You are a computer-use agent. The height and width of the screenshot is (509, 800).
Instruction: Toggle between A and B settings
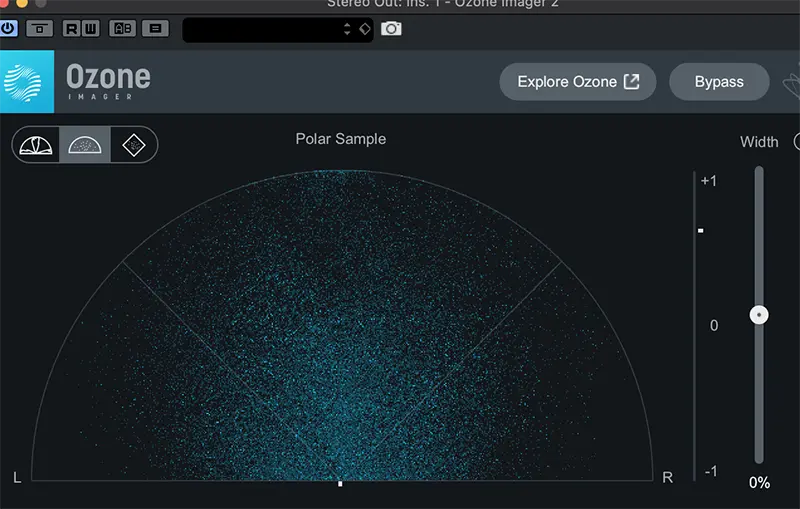click(x=121, y=29)
